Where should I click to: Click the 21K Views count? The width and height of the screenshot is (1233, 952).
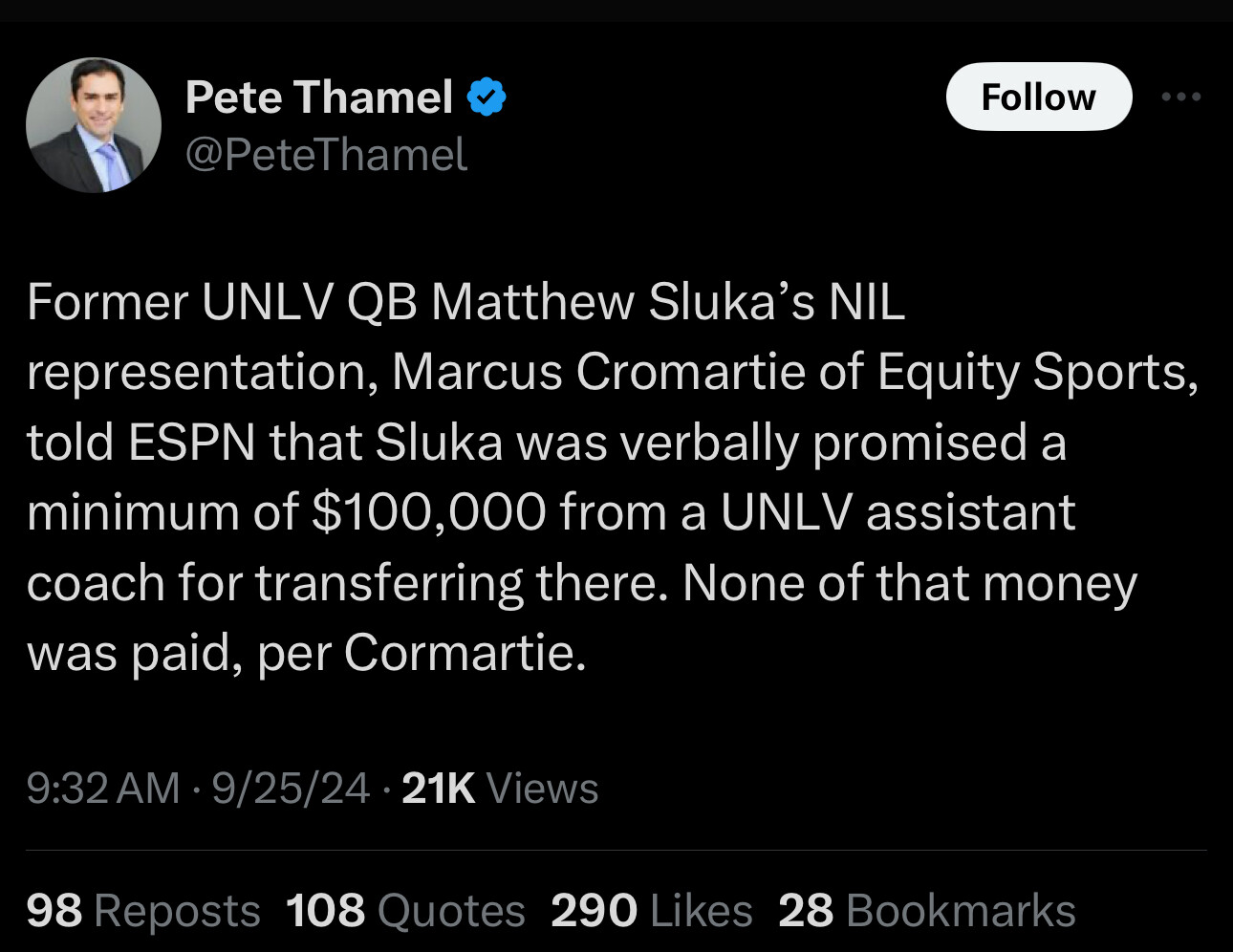500,789
